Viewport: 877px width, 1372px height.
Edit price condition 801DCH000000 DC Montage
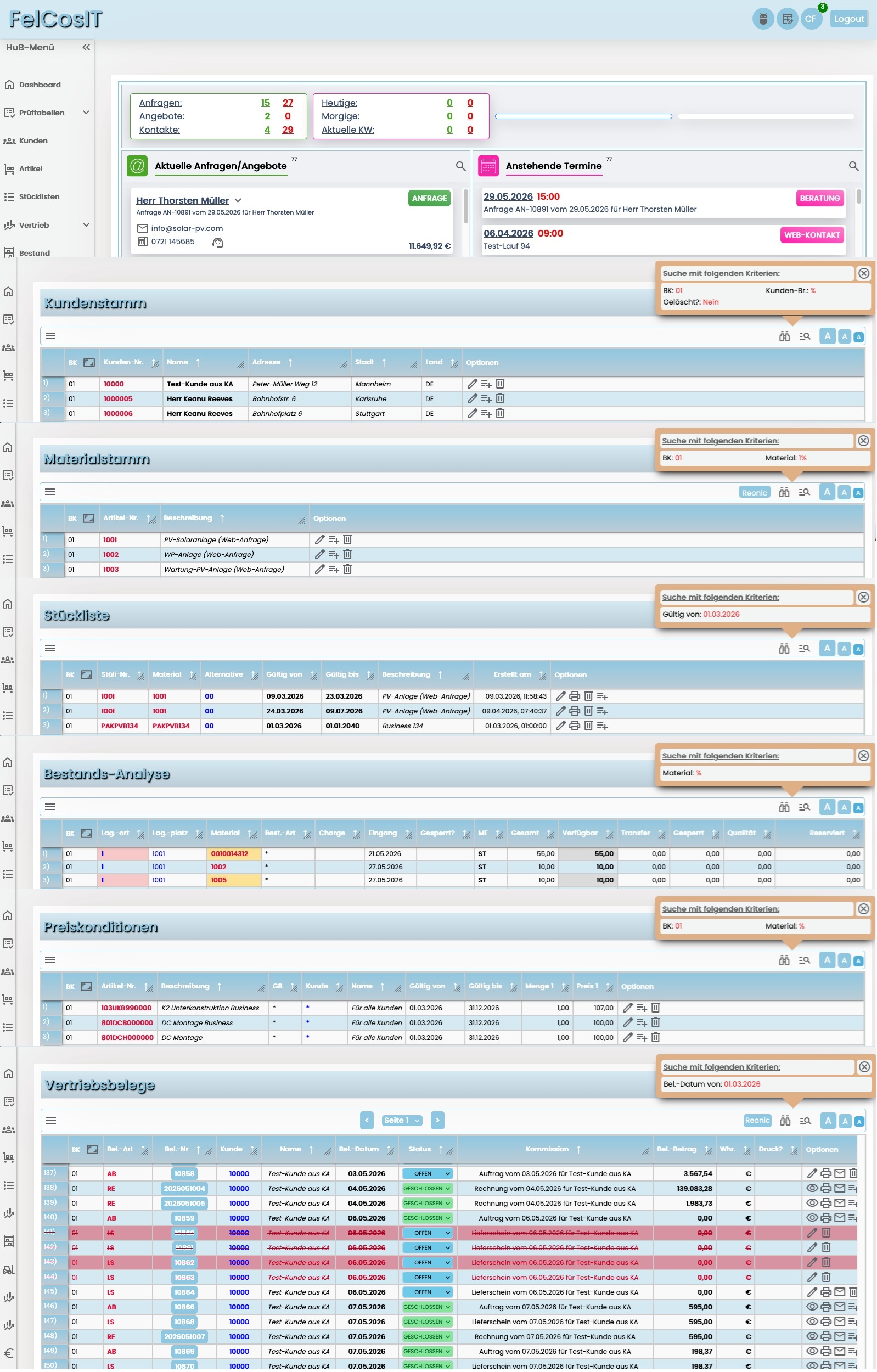627,1038
